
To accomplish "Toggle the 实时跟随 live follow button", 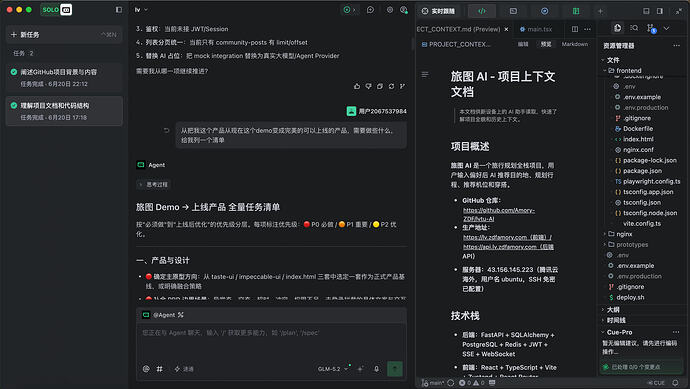I will click(438, 11).
